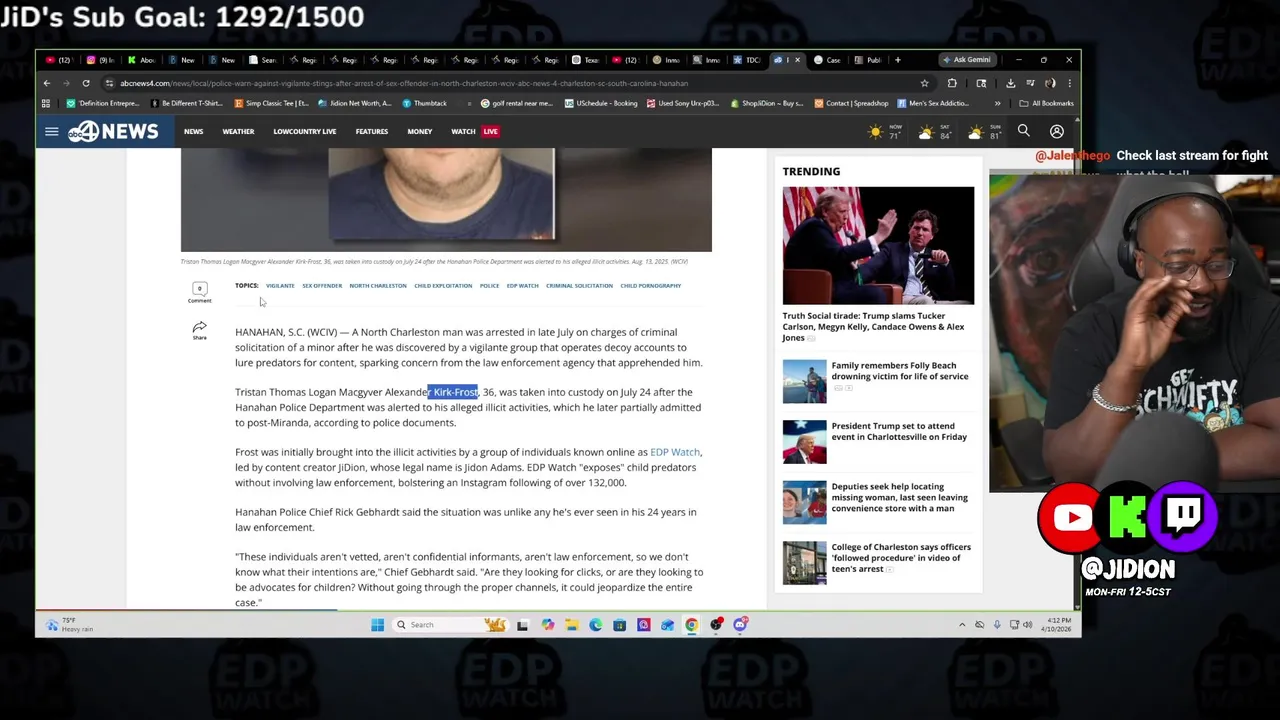Image resolution: width=1280 pixels, height=720 pixels.
Task: Open the USchedule - Booking bookmark
Action: click(x=601, y=103)
